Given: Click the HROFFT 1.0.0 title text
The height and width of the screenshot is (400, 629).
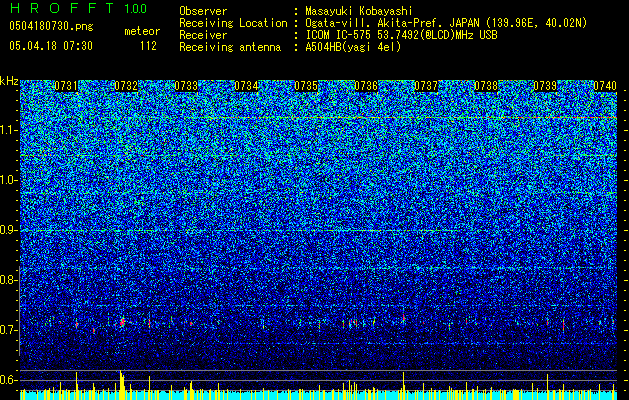Looking at the screenshot, I should 79,8.
